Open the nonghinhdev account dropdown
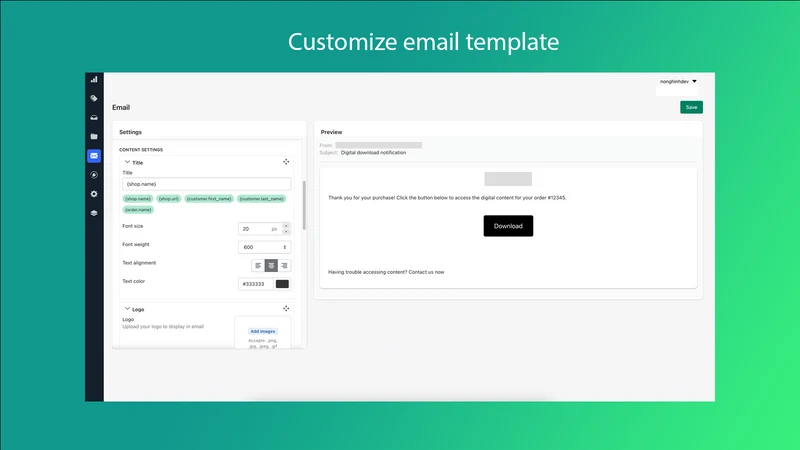800x450 pixels. [x=678, y=82]
